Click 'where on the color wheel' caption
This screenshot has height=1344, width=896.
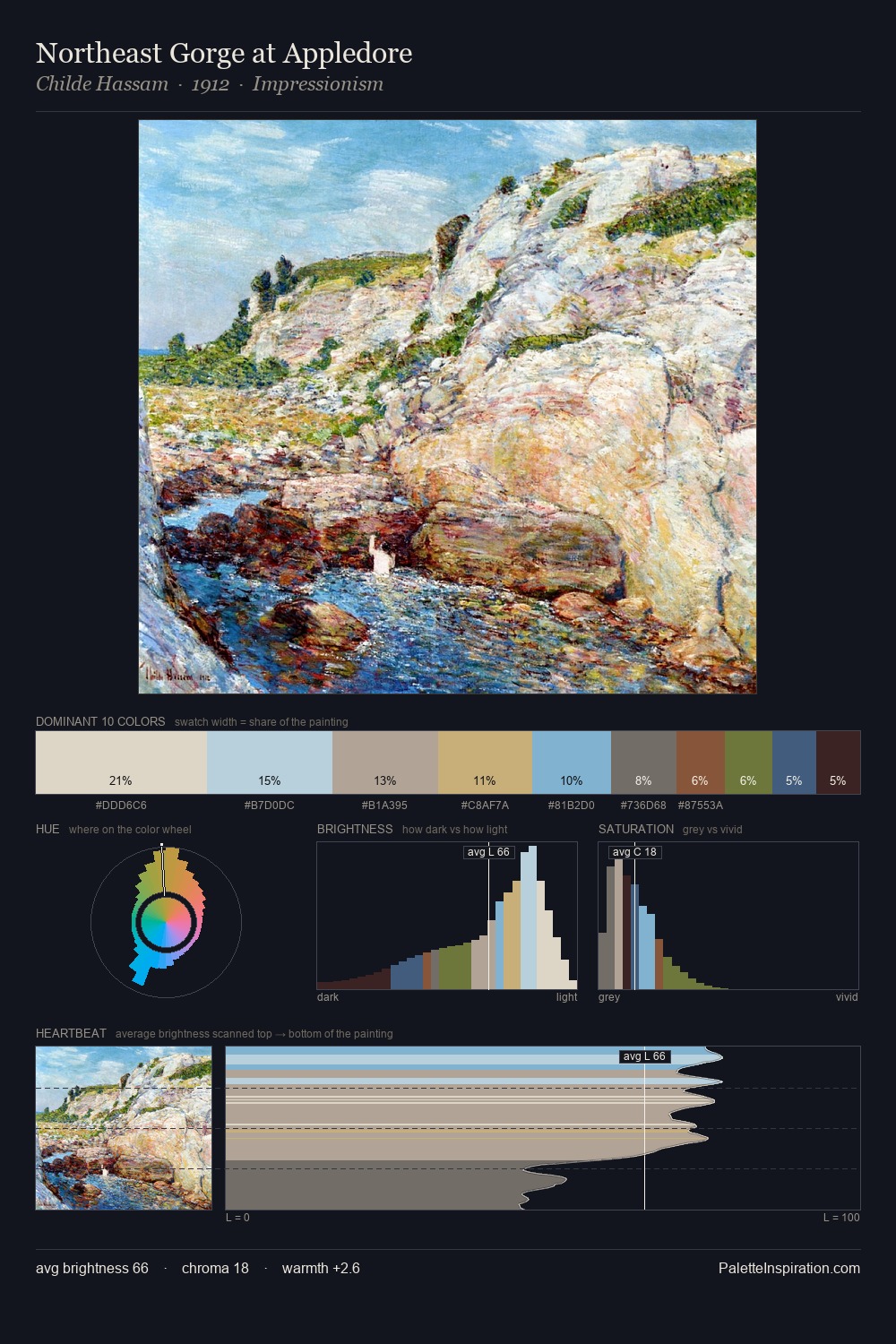(x=130, y=830)
